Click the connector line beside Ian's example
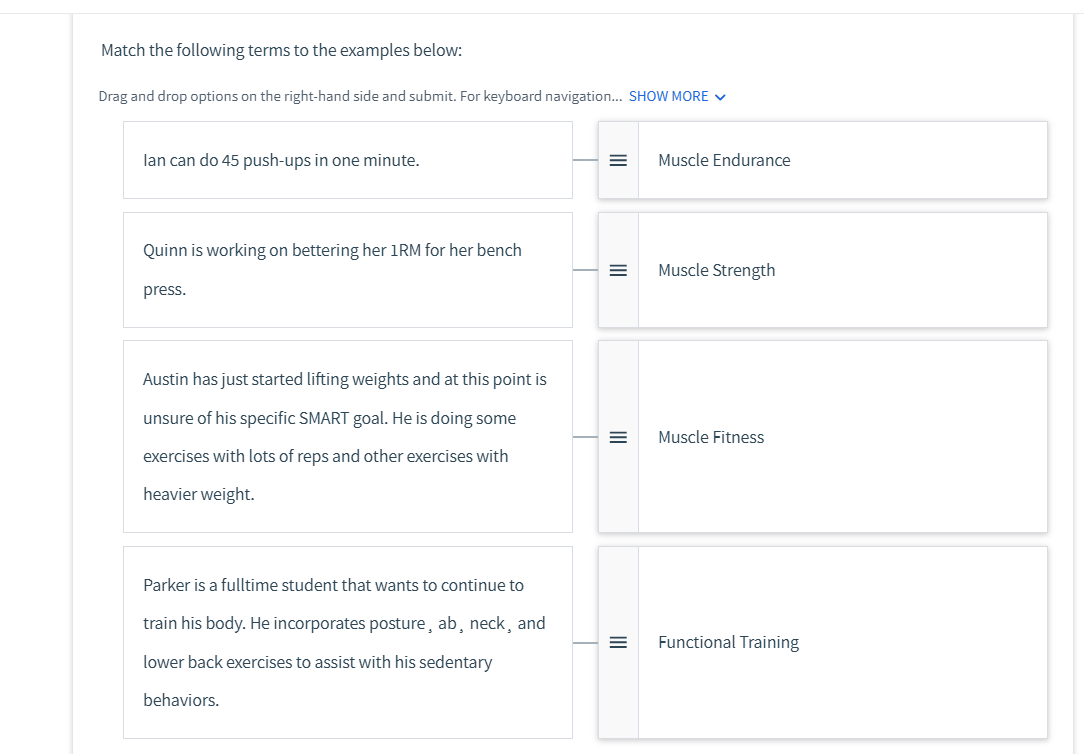 tap(585, 160)
